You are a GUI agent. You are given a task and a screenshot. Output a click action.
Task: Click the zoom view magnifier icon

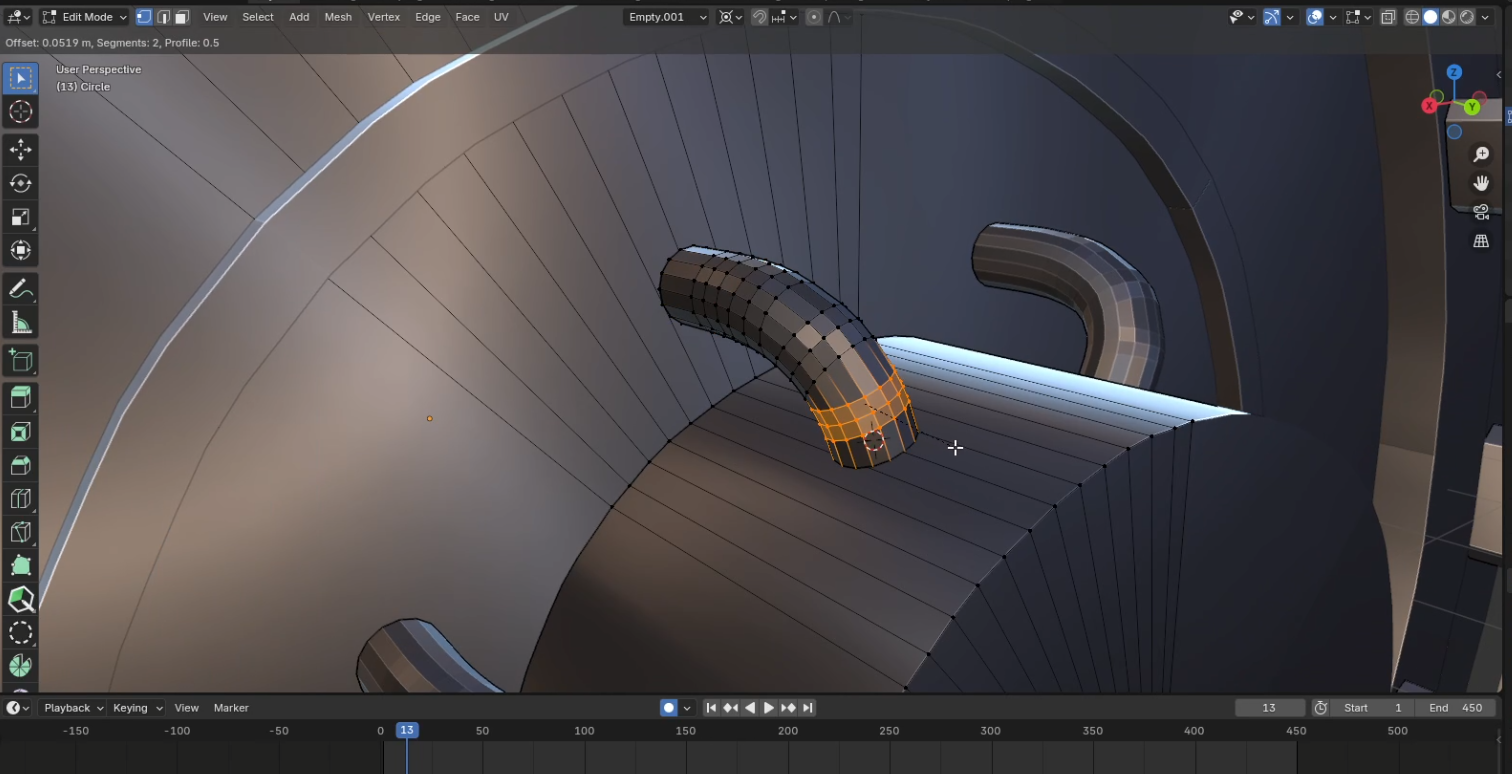(1481, 155)
